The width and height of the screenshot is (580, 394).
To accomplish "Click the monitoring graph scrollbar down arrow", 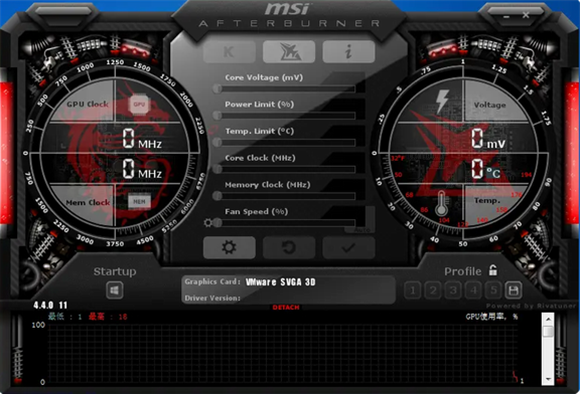I will 548,379.
